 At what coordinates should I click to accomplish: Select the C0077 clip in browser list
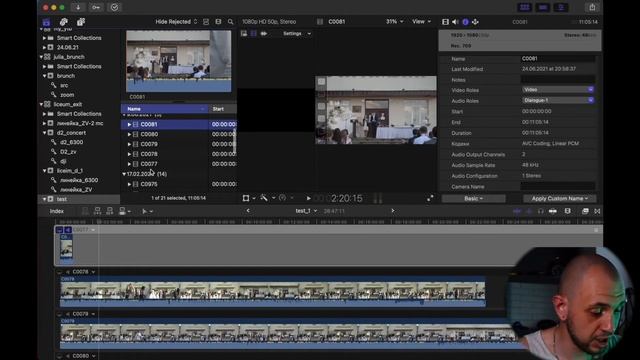click(149, 164)
